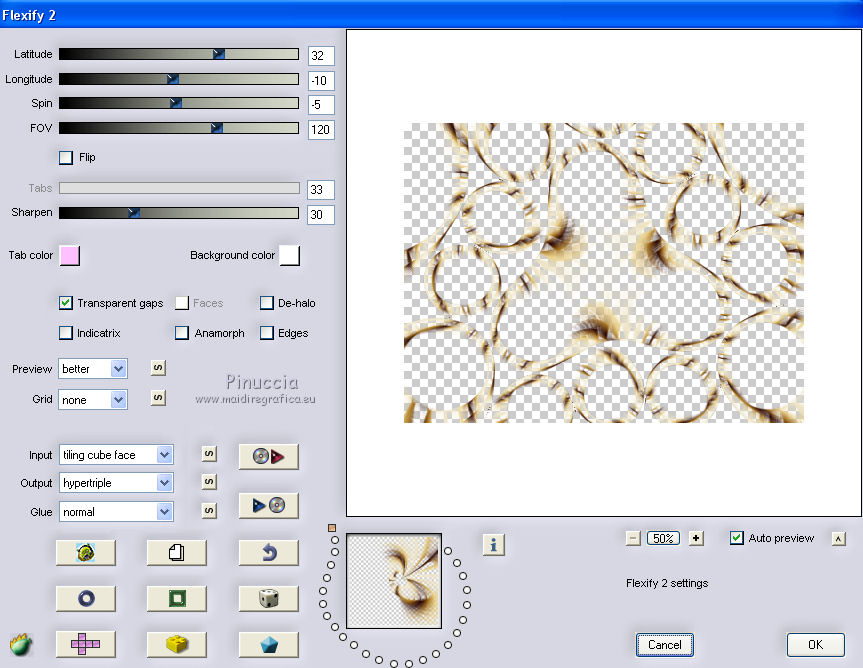Open the white Background color swatch

click(290, 256)
